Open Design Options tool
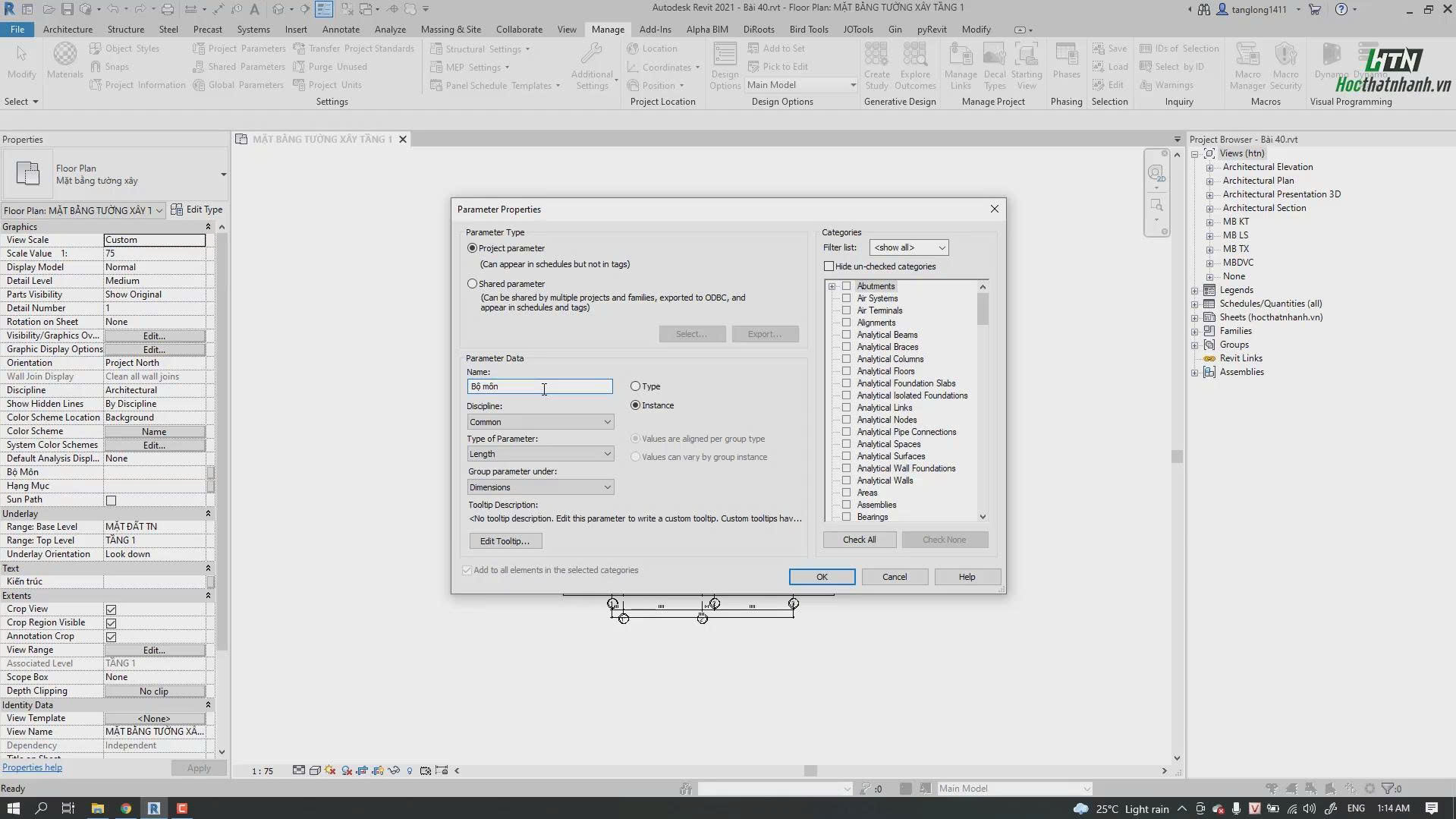 pyautogui.click(x=725, y=67)
